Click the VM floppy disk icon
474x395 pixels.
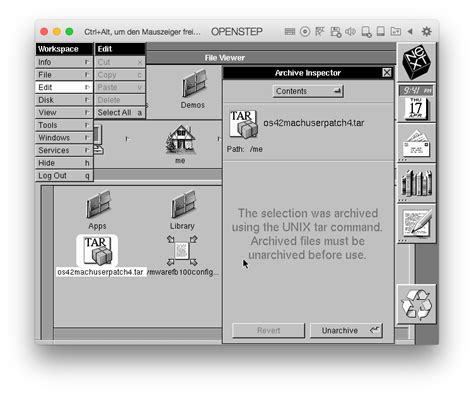(x=335, y=32)
